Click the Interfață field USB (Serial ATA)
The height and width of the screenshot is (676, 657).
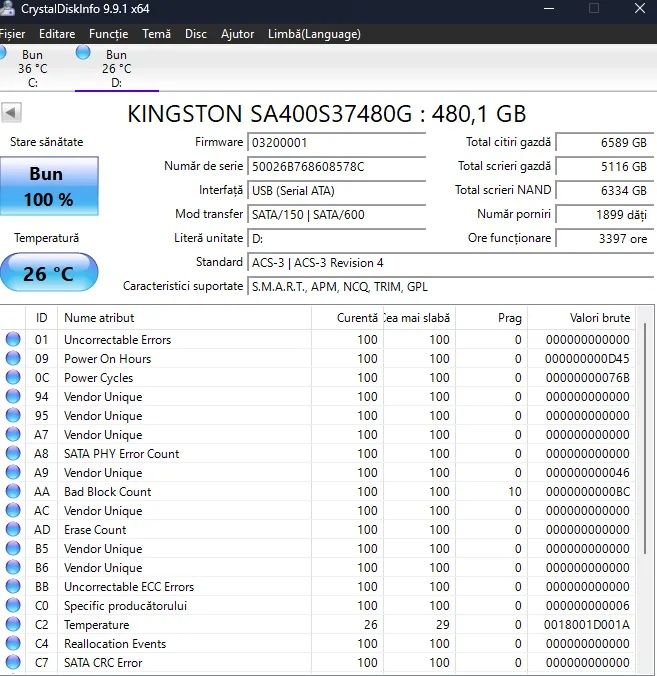337,191
